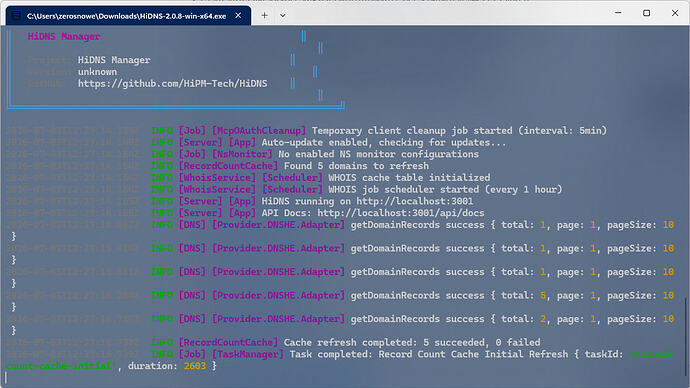Close the terminal window
This screenshot has width=690, height=388.
coord(675,13)
